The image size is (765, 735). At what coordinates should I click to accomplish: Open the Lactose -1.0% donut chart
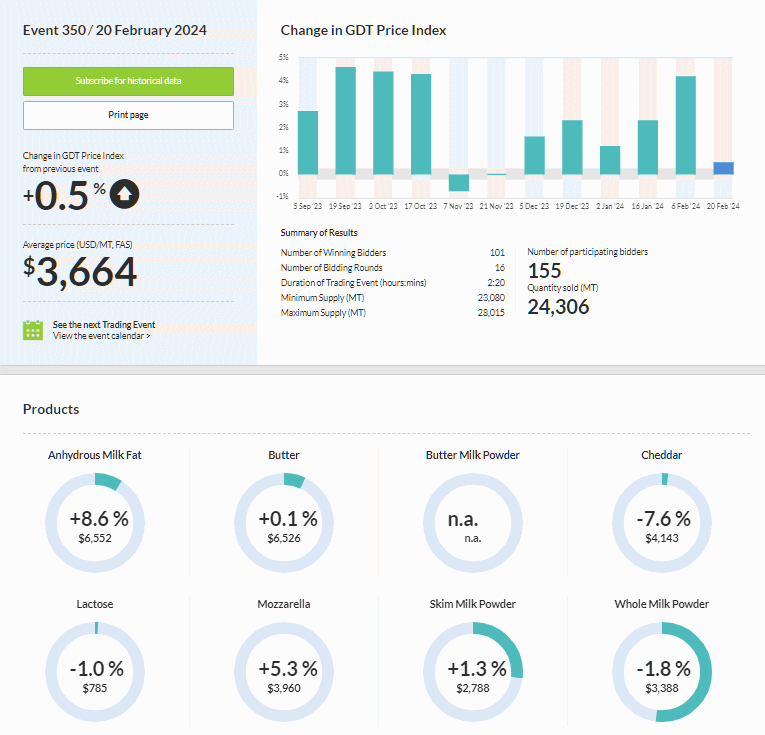coord(95,672)
